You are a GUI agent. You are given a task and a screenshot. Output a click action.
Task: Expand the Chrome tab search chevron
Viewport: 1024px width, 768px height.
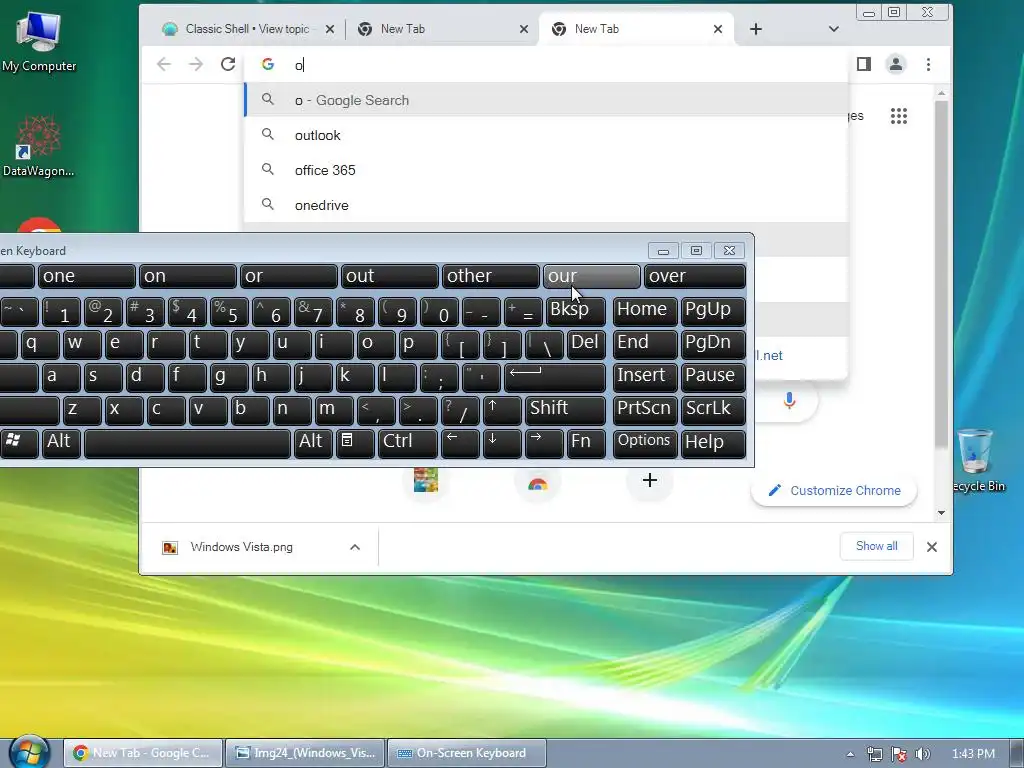(833, 29)
